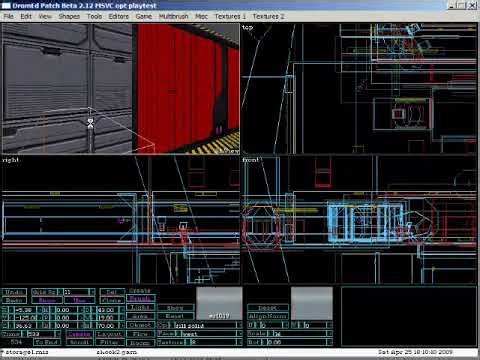Edit the Time value field
Viewport: 480px width, 360px height.
click(41, 334)
